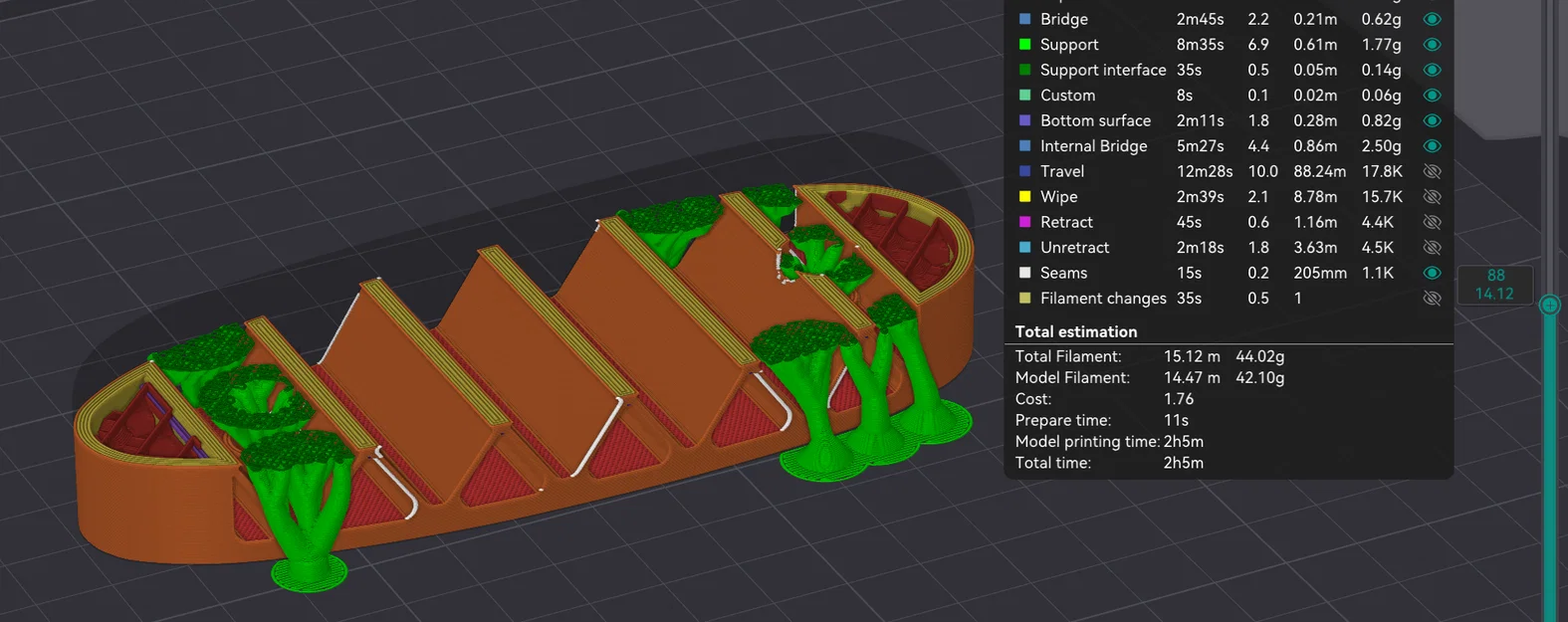Viewport: 1568px width, 622px height.
Task: Click the Internal Bridge color swatch
Action: pos(1024,146)
